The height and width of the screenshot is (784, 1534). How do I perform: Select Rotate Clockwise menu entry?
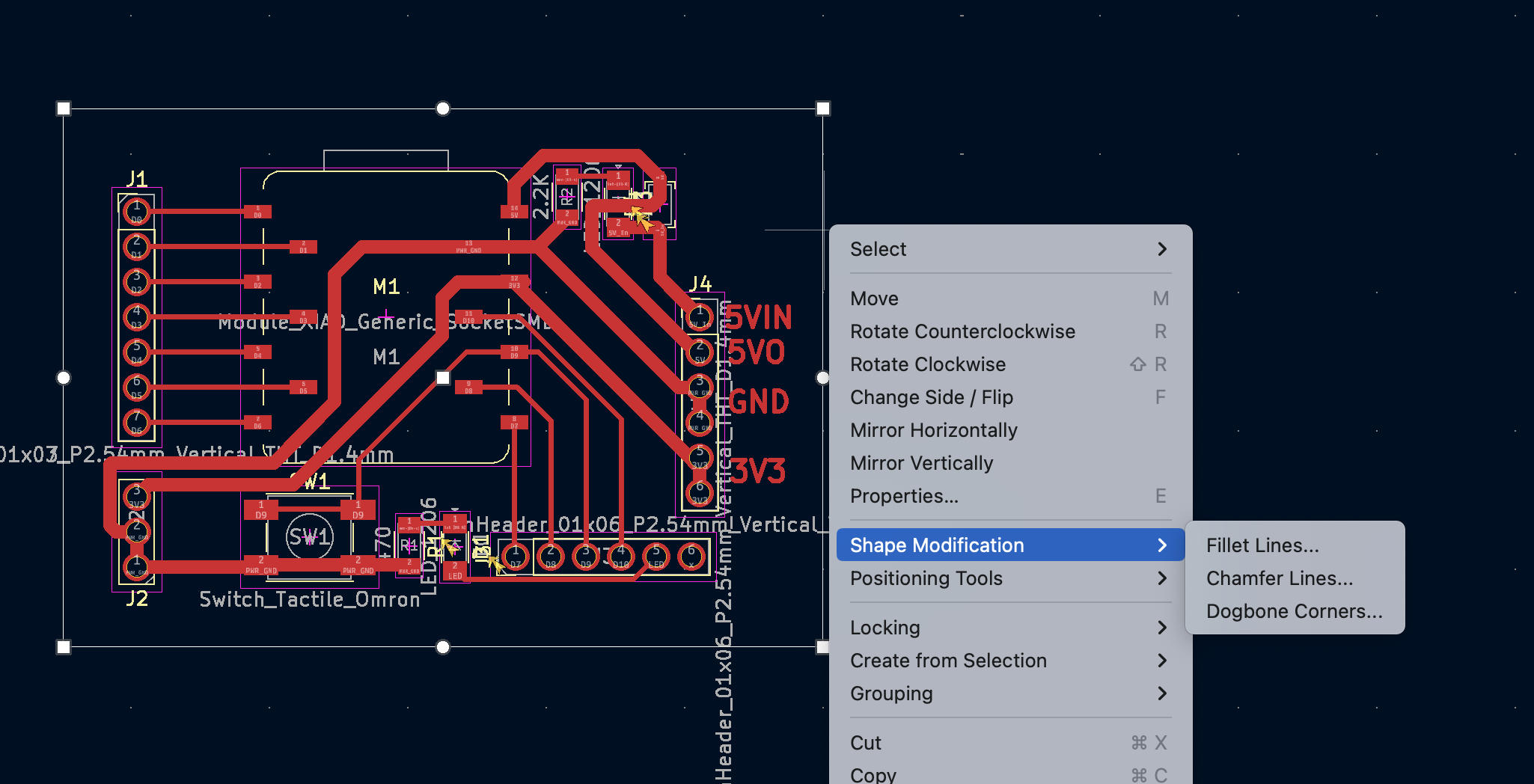[928, 364]
